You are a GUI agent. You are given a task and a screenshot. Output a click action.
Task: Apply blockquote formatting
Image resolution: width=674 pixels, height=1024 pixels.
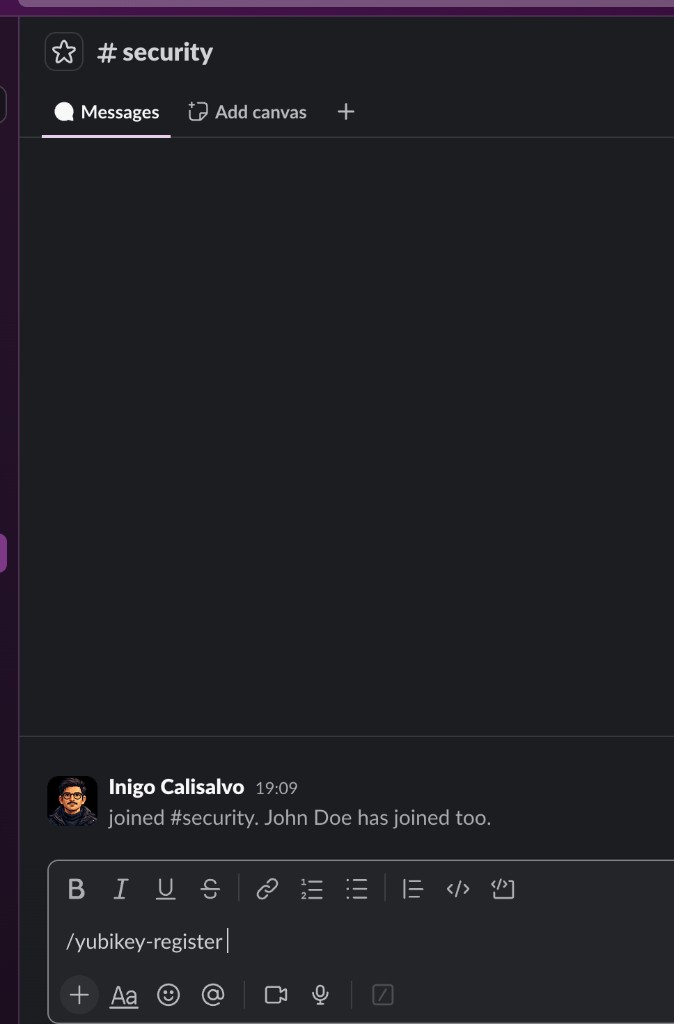click(413, 889)
